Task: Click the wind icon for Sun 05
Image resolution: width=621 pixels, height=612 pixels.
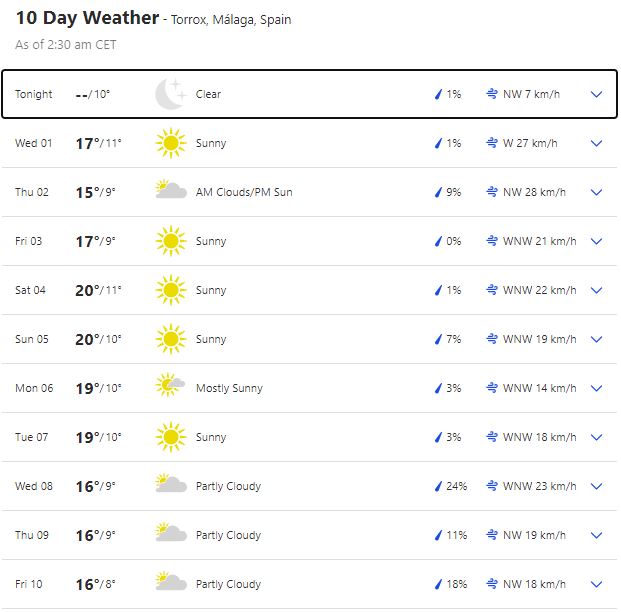Action: (492, 339)
